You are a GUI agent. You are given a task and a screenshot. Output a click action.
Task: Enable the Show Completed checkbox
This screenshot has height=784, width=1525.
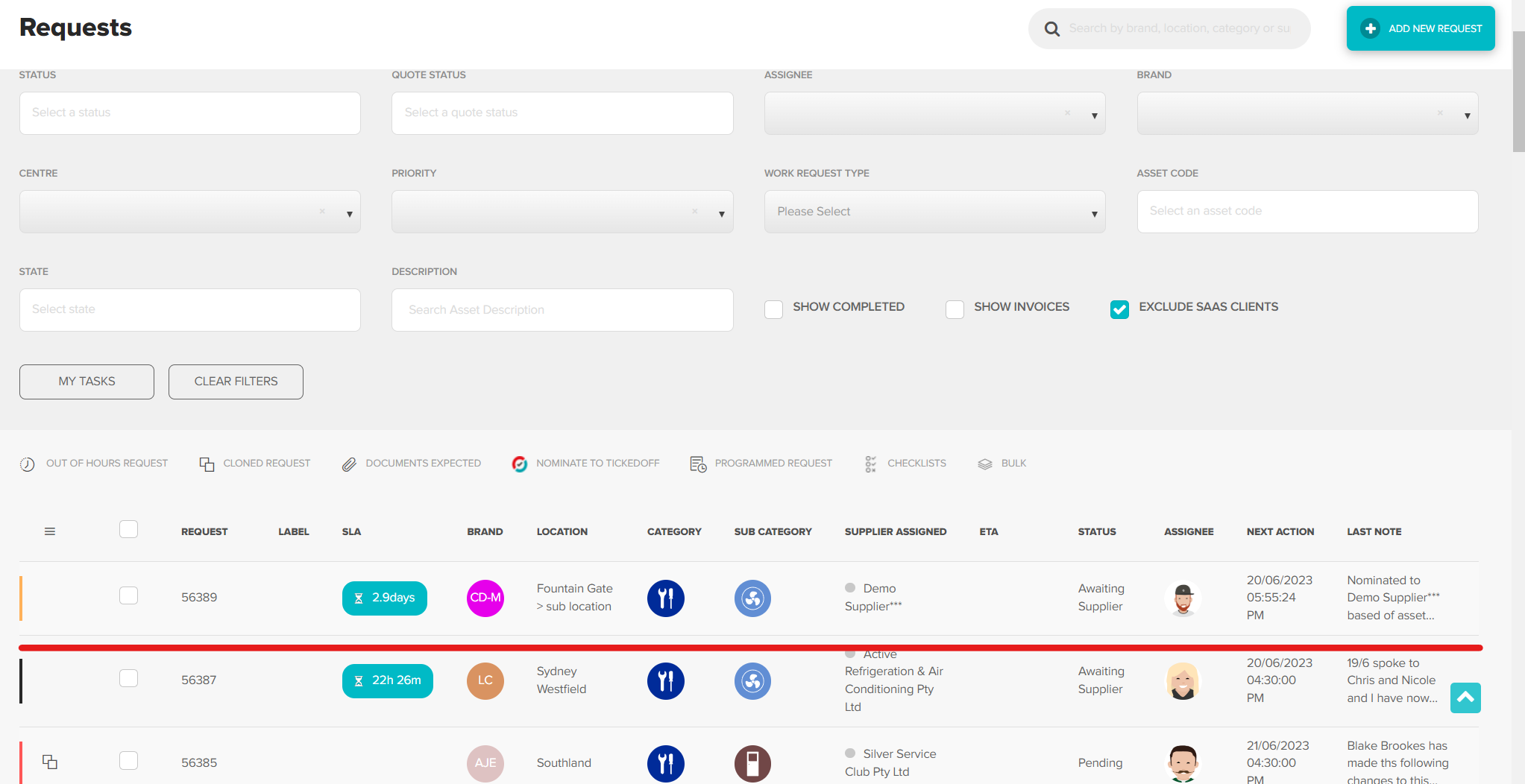tap(773, 309)
